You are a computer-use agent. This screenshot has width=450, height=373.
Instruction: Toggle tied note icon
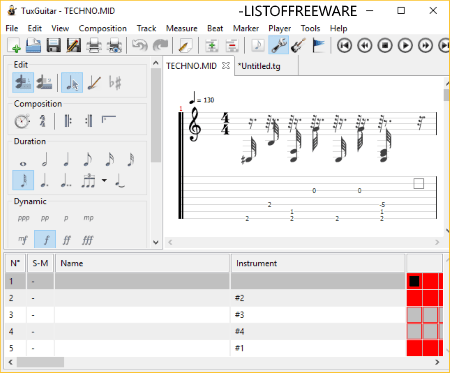(x=120, y=180)
